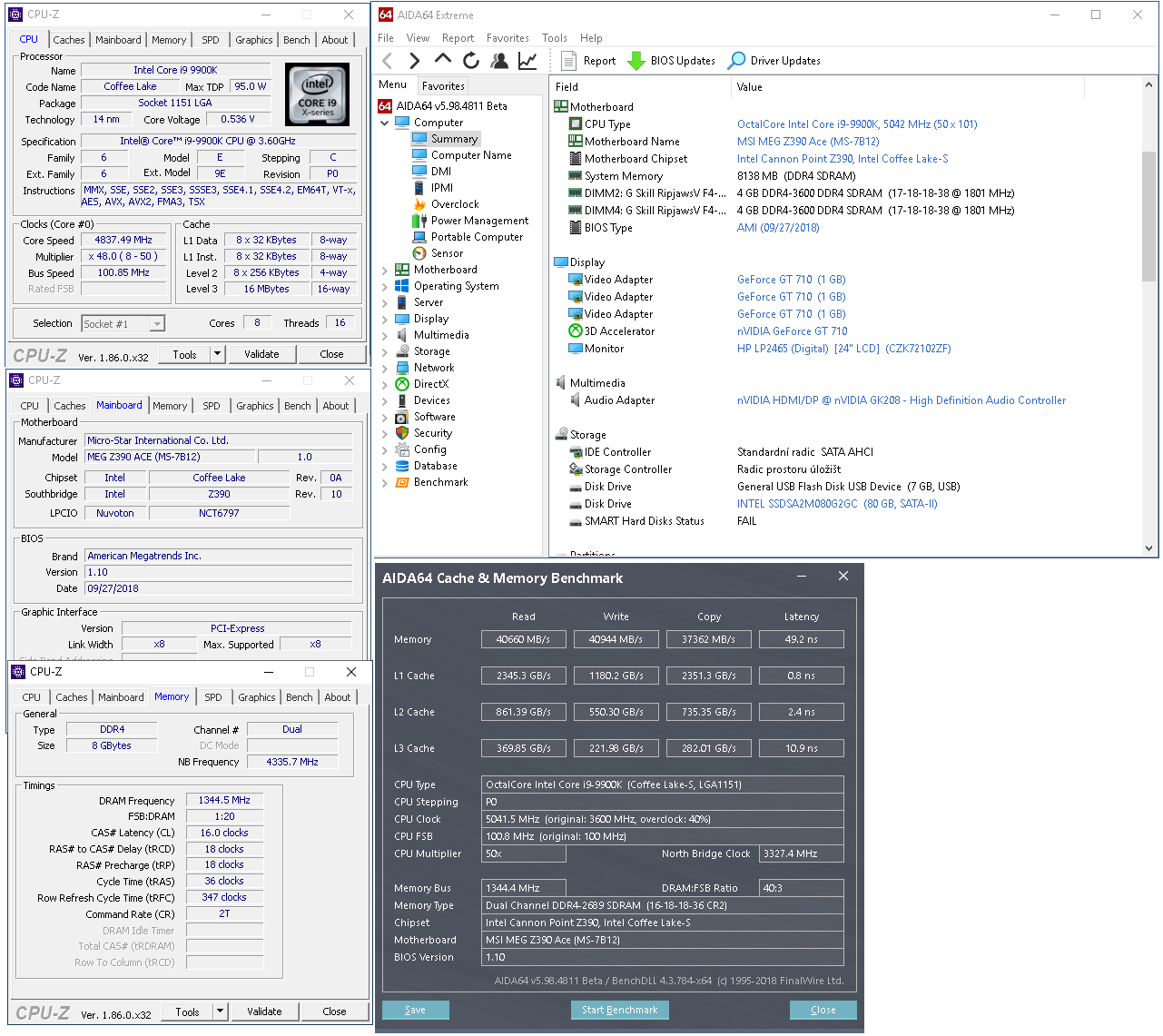Click the Report toolbar button
Viewport: 1163px width, 1036px height.
pyautogui.click(x=588, y=61)
